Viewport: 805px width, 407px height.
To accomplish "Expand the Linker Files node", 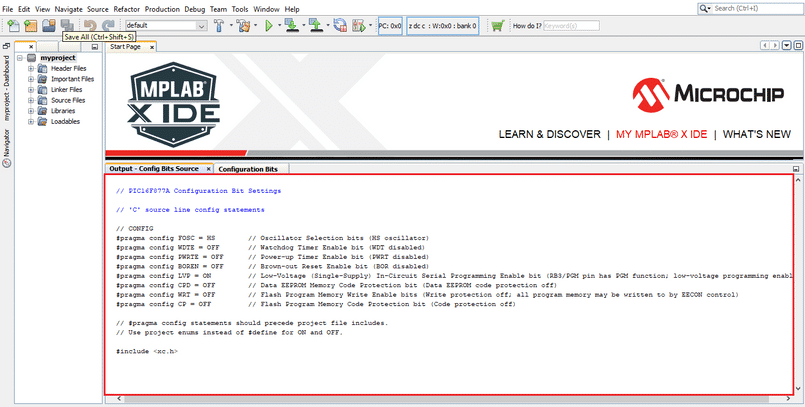I will 31,90.
